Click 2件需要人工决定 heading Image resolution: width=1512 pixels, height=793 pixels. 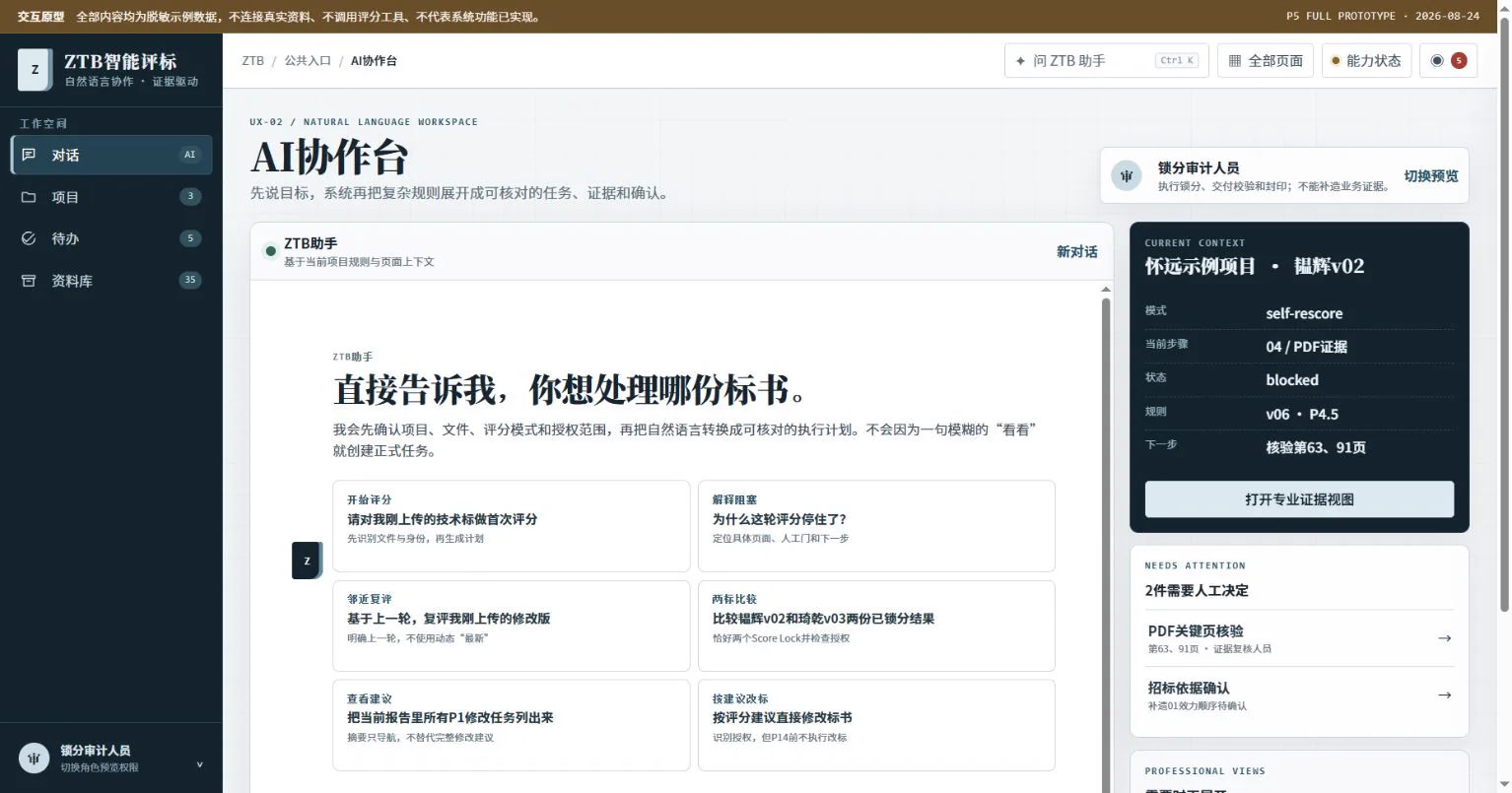pos(1197,590)
